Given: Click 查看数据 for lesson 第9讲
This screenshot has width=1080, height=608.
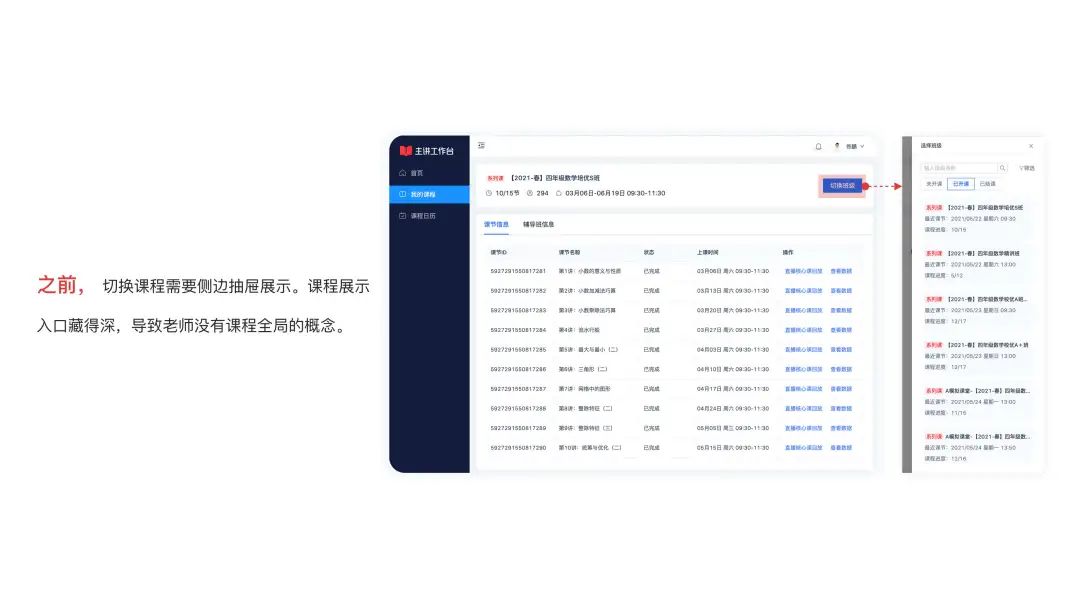Looking at the screenshot, I should coord(841,428).
